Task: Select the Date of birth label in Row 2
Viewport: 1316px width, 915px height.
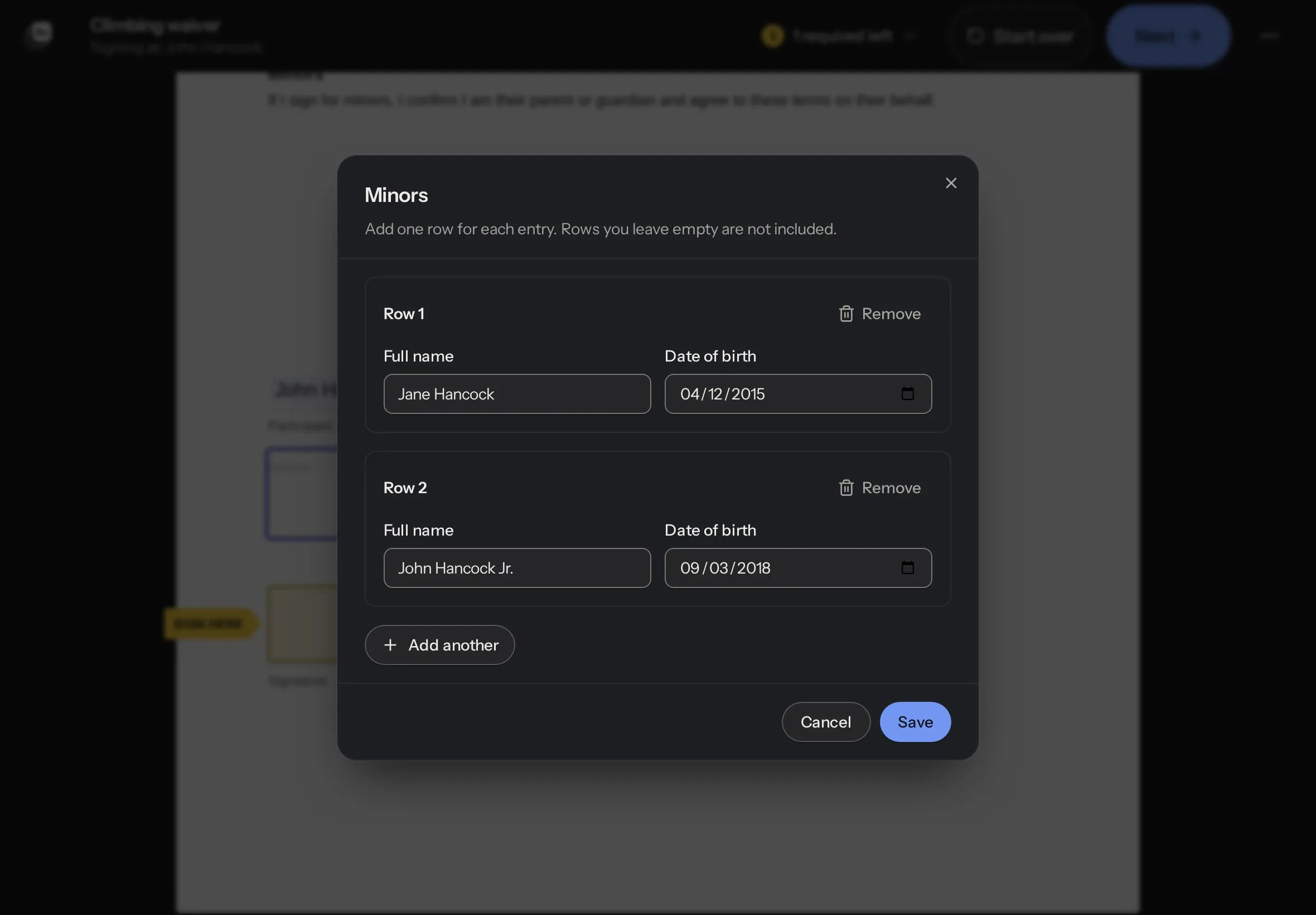Action: tap(710, 531)
